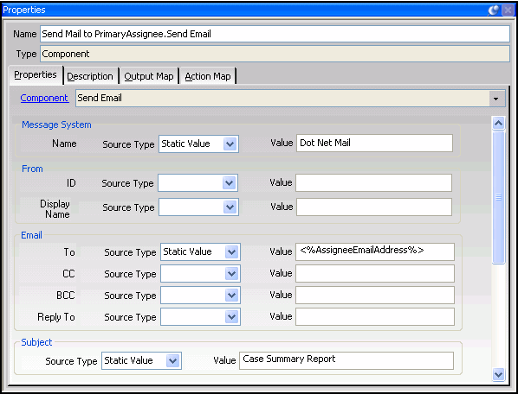
Task: Click the CC value field
Action: click(375, 273)
